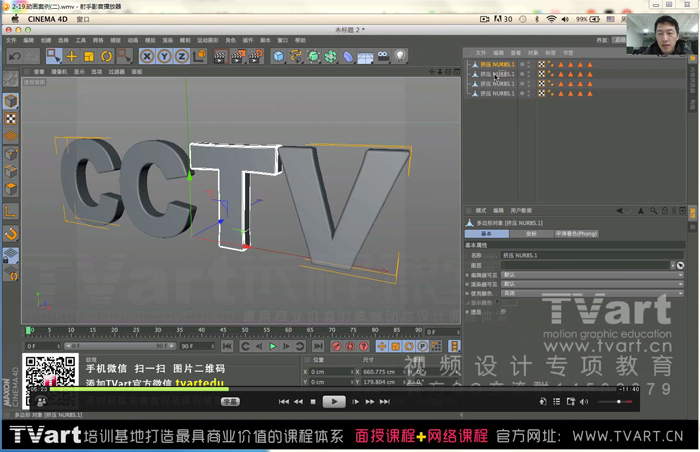This screenshot has width=700, height=452.
Task: Click the orange Workplane mode icon
Action: tap(11, 136)
